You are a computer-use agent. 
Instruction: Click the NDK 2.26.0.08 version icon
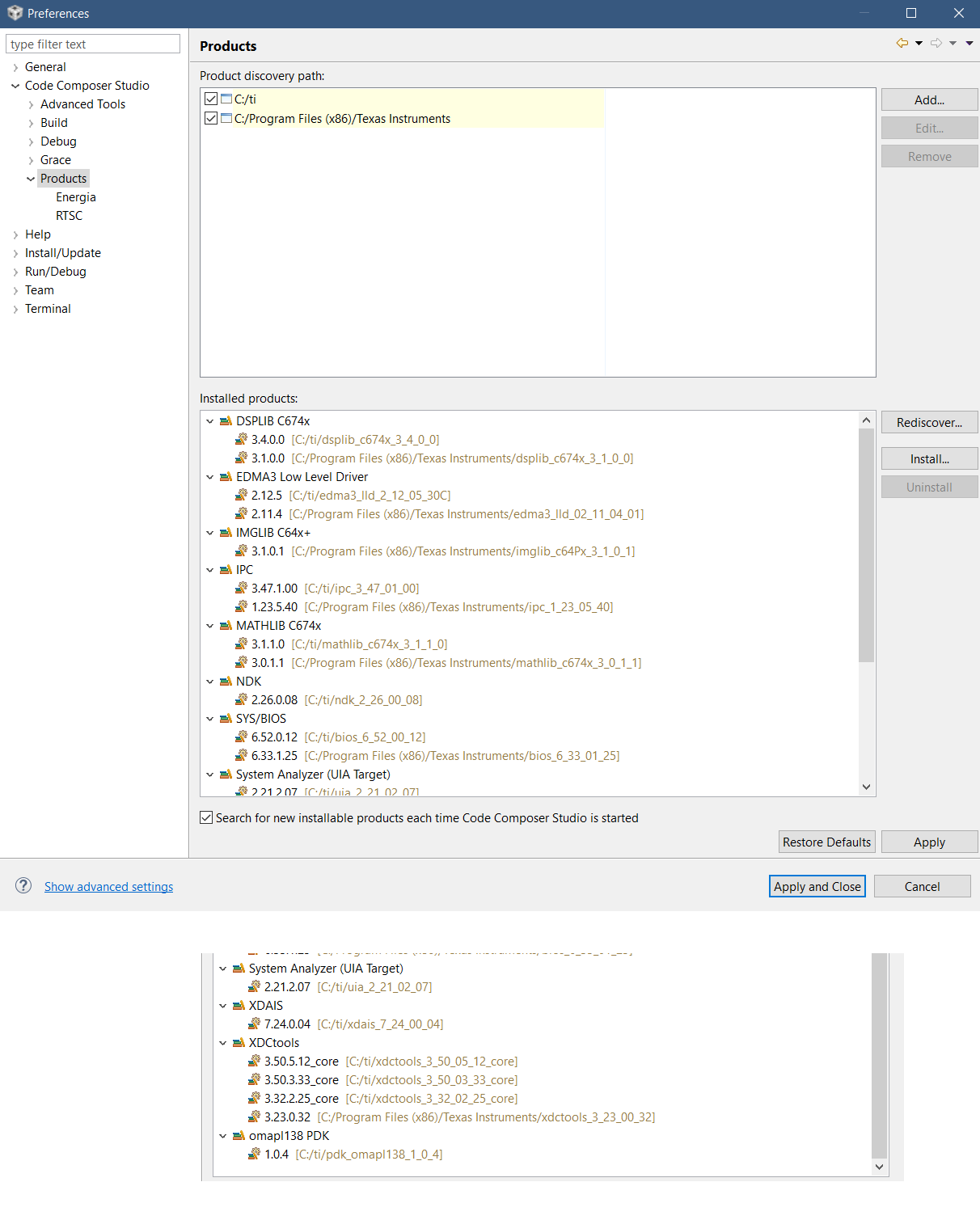tap(241, 700)
